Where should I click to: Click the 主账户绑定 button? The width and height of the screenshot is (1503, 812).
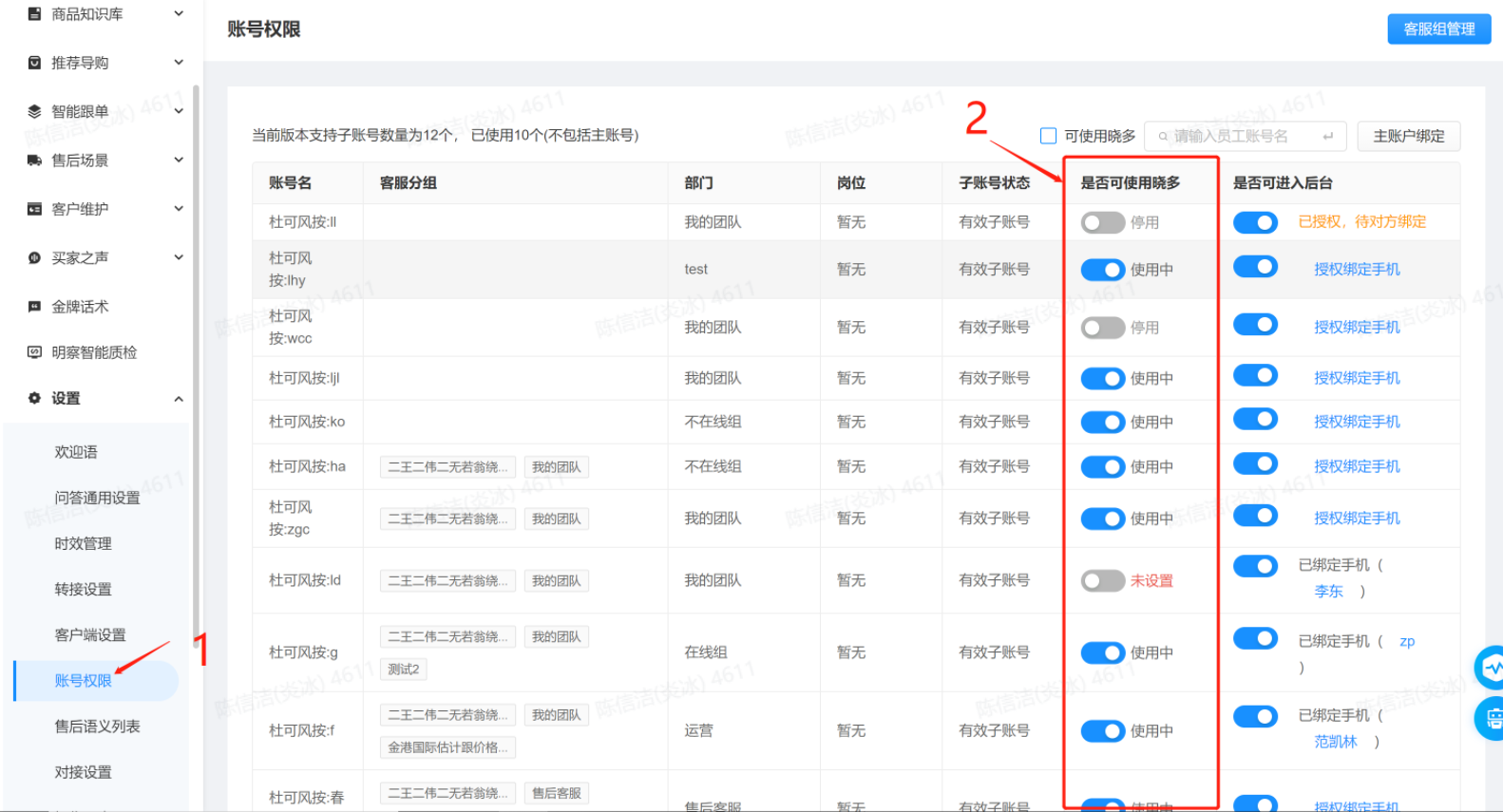(1409, 136)
